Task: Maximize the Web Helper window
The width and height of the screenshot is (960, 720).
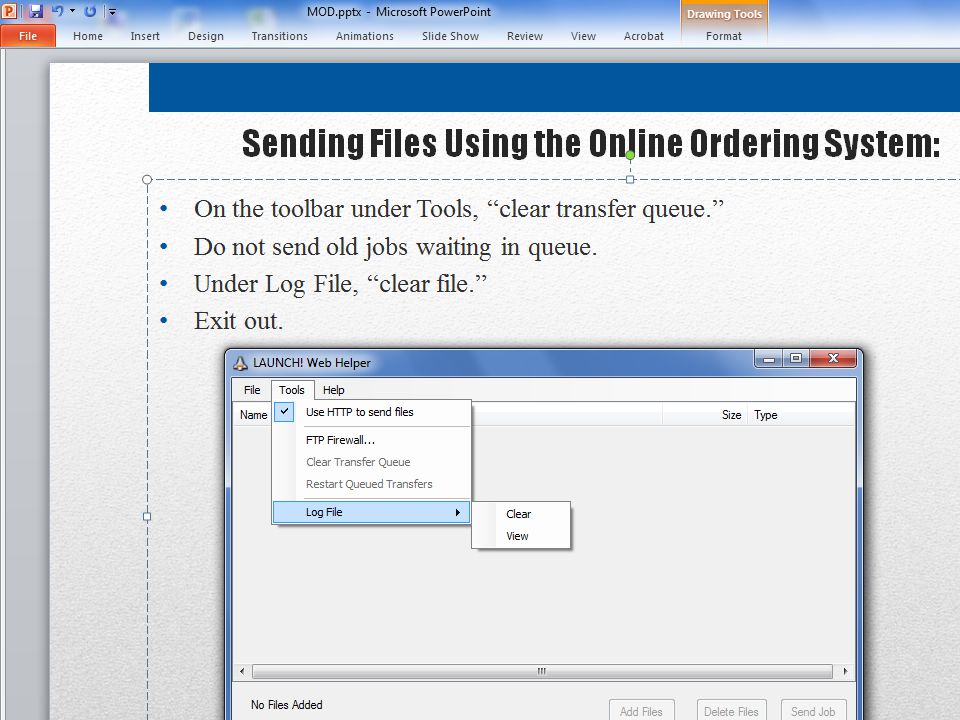Action: coord(795,359)
